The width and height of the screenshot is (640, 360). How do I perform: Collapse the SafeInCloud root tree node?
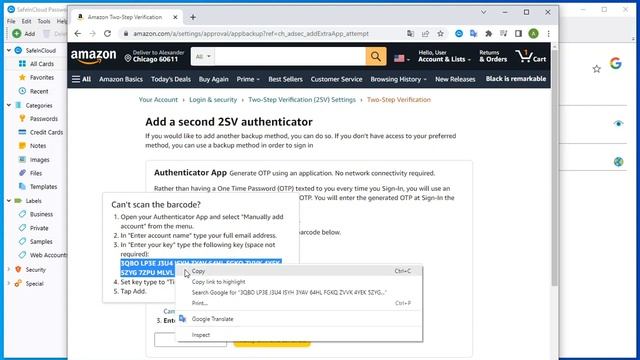click(x=9, y=50)
